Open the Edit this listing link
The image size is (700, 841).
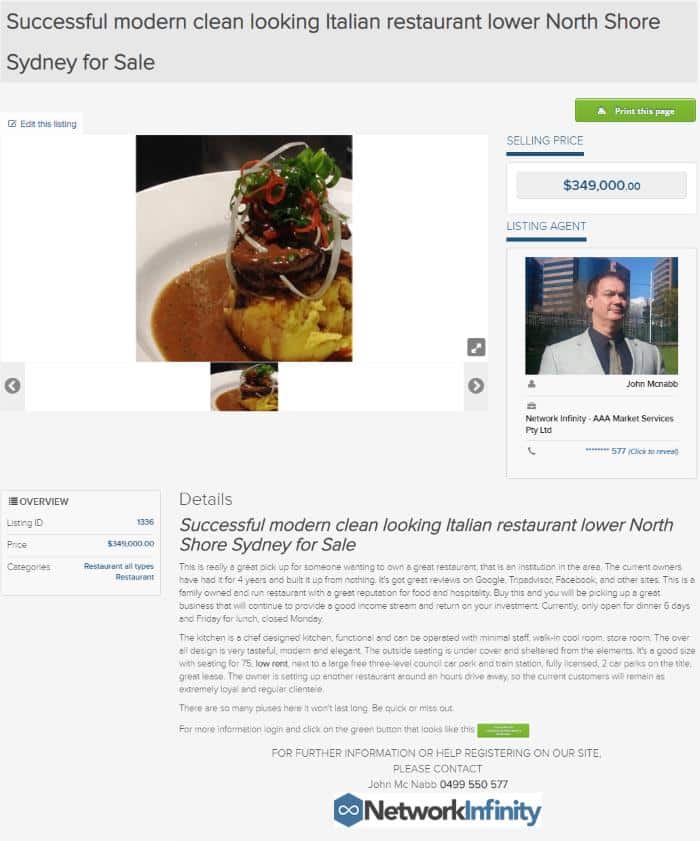click(x=48, y=124)
